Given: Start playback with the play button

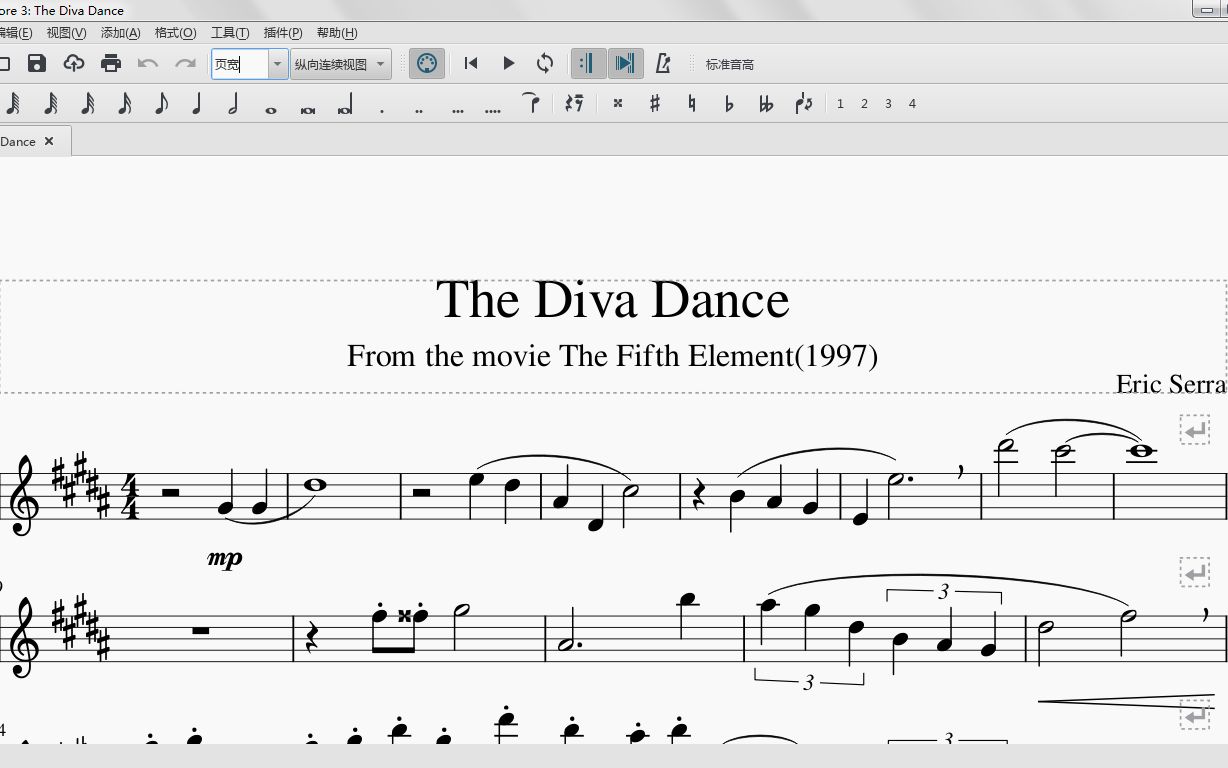Looking at the screenshot, I should (508, 64).
